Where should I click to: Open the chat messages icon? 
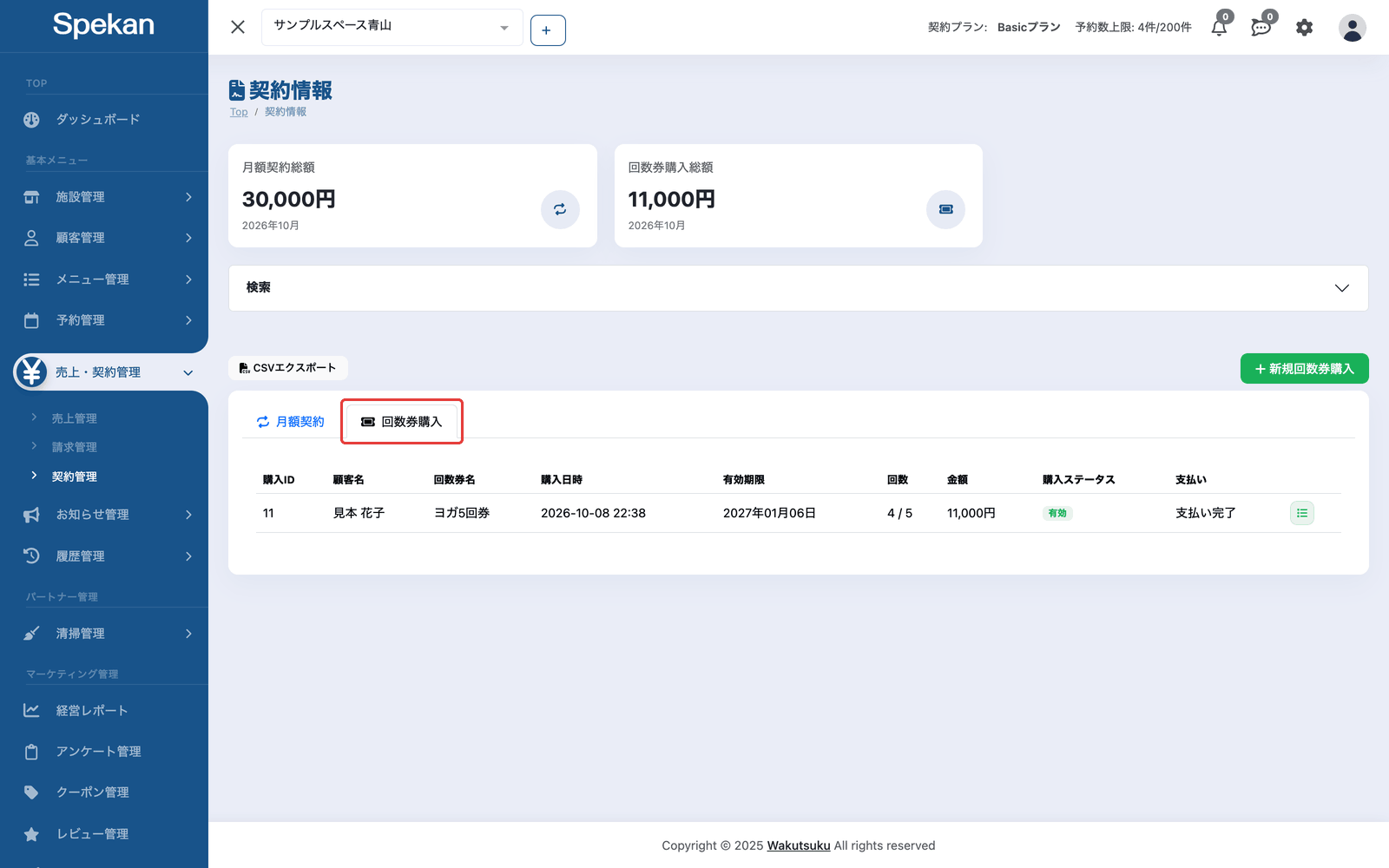(x=1261, y=28)
